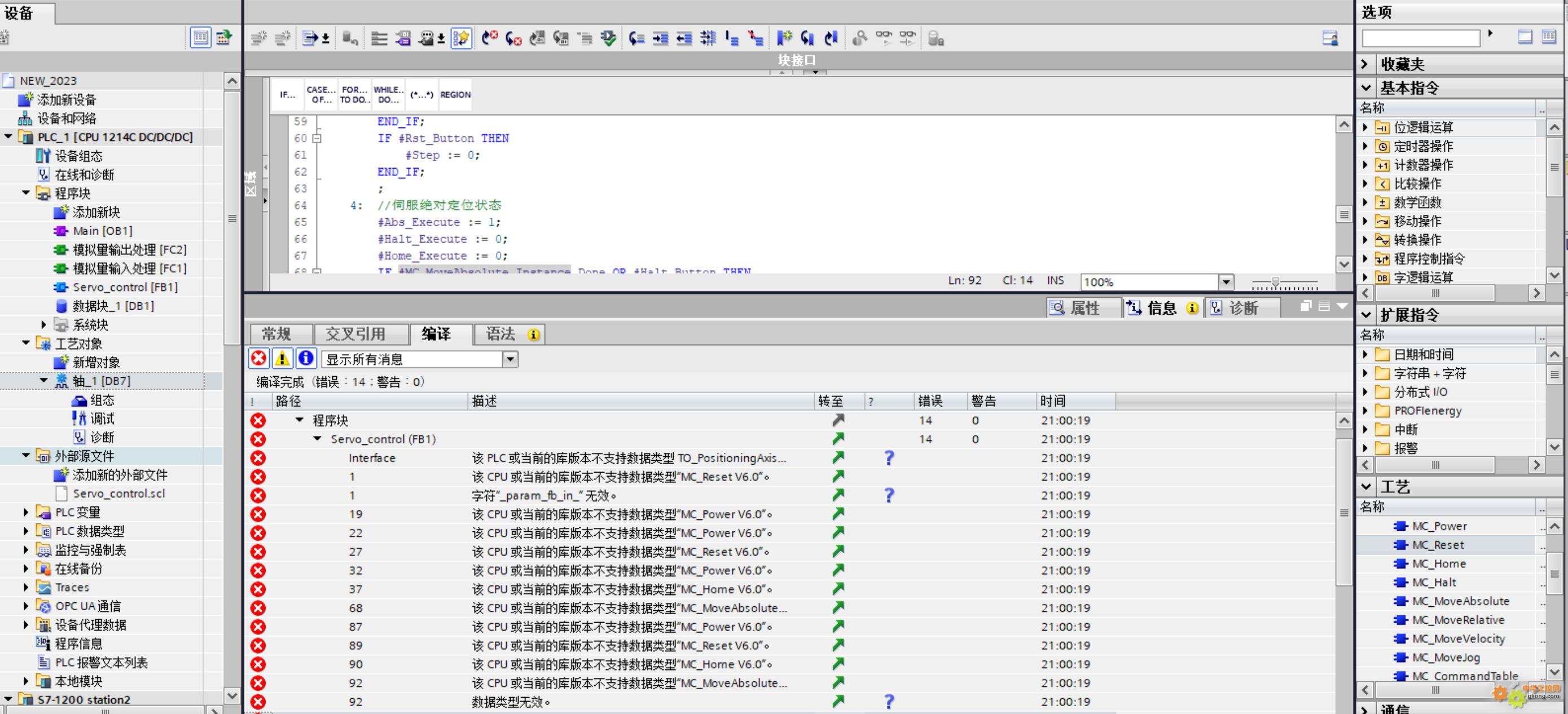The width and height of the screenshot is (1568, 714).
Task: Switch to the 语法 tab
Action: coord(509,334)
